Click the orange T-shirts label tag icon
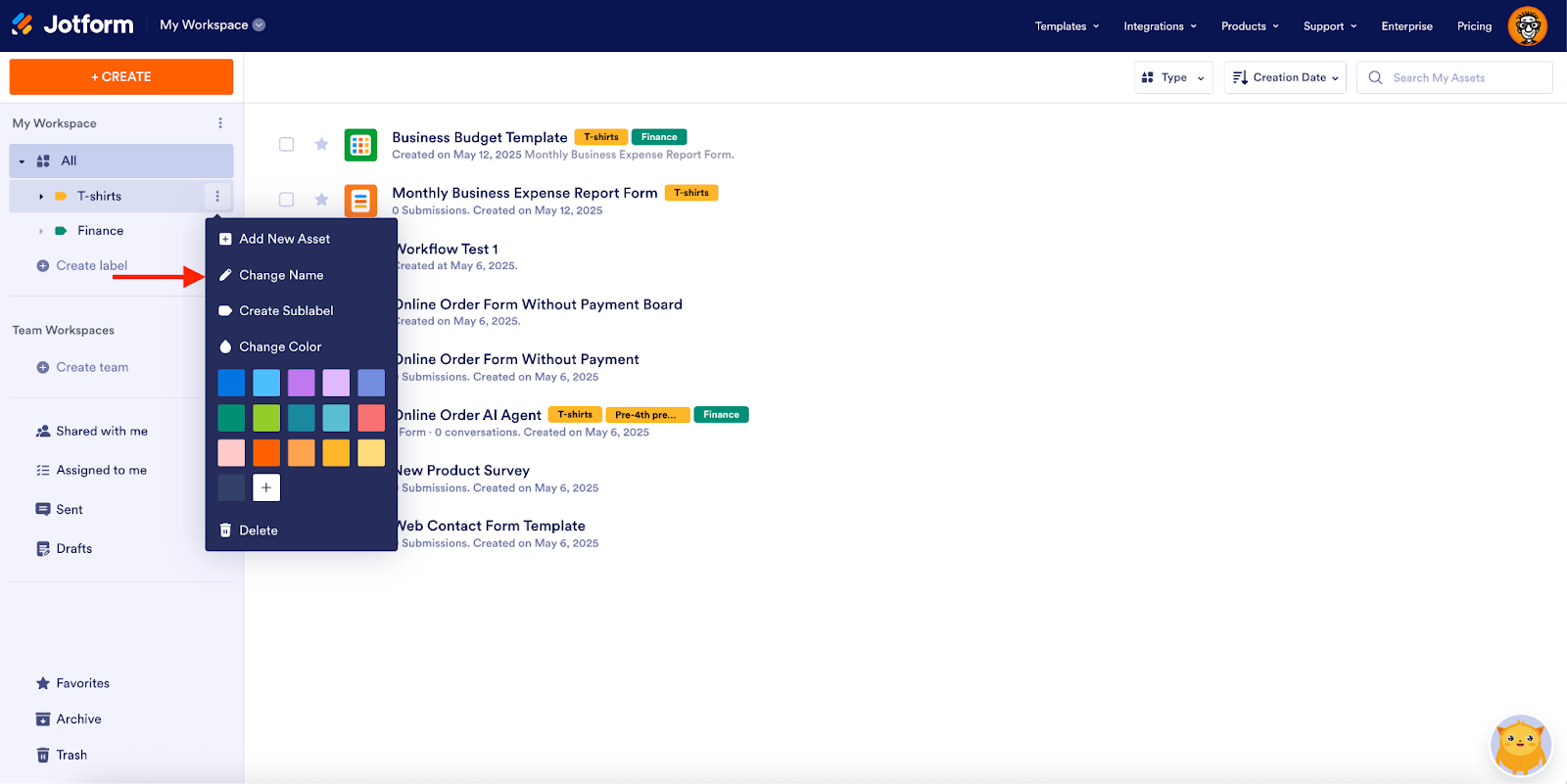This screenshot has width=1567, height=784. point(61,196)
